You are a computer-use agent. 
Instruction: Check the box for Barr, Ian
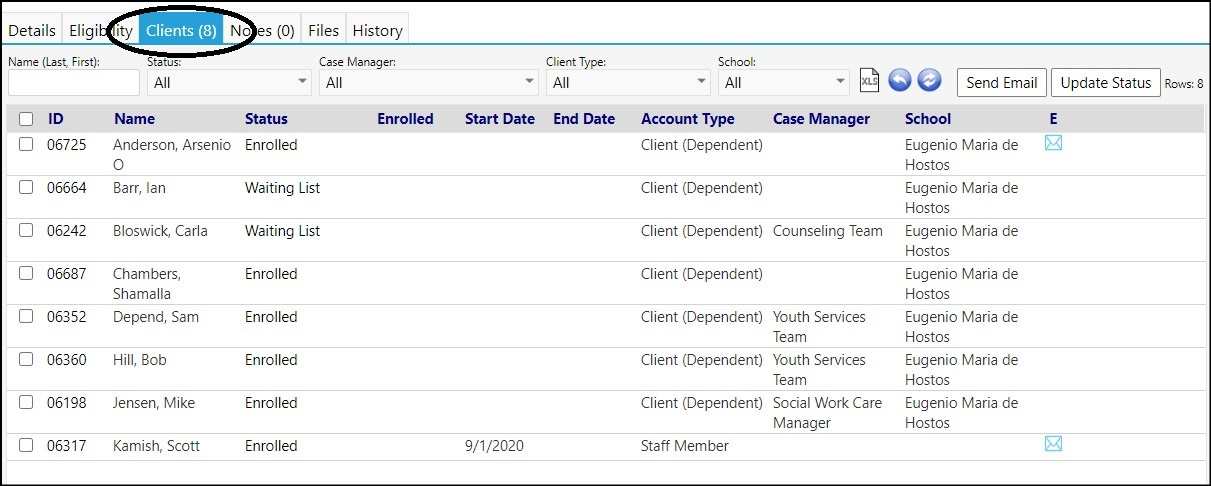click(26, 187)
